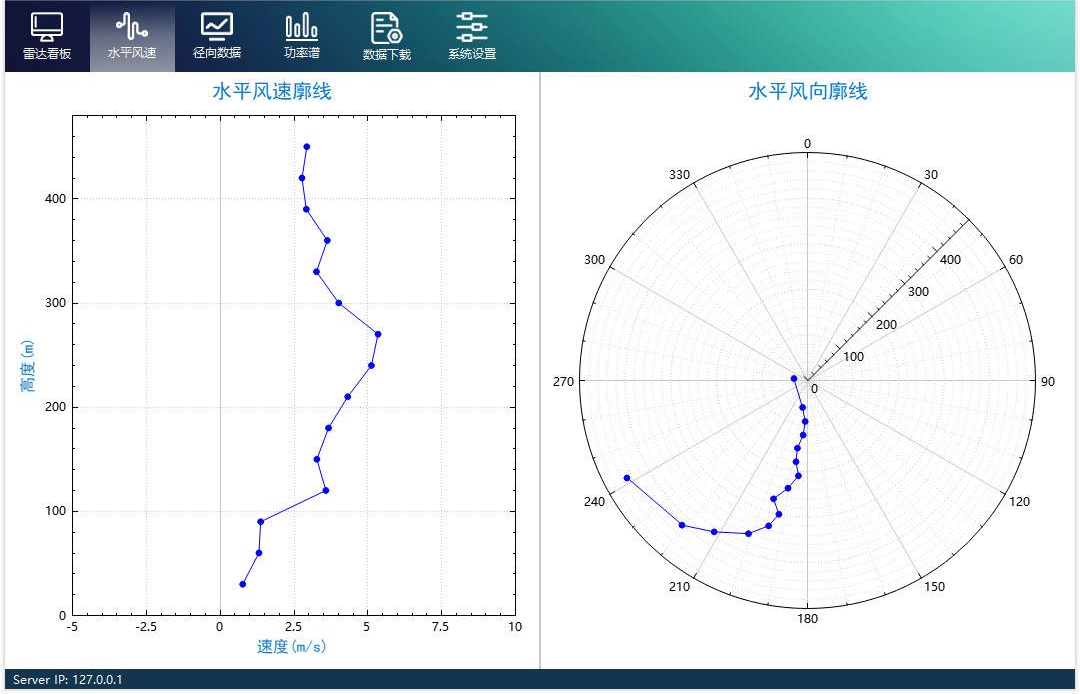Open the 径向数据 radial data chart icon
Viewport: 1080px width, 694px height.
[x=217, y=28]
